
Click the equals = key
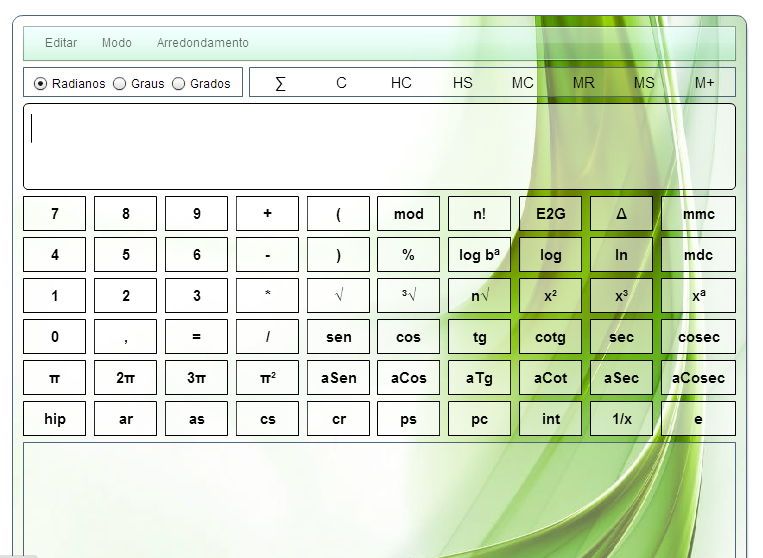(x=197, y=336)
